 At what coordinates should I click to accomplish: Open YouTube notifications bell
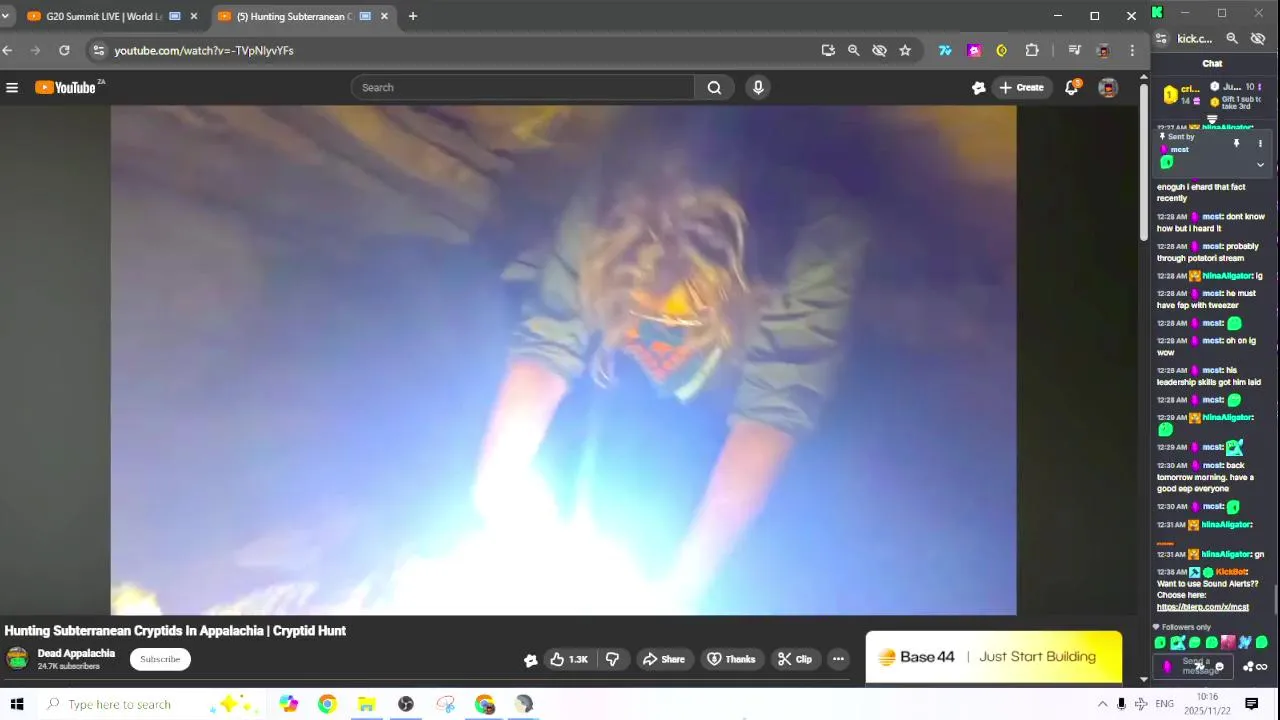click(1071, 88)
